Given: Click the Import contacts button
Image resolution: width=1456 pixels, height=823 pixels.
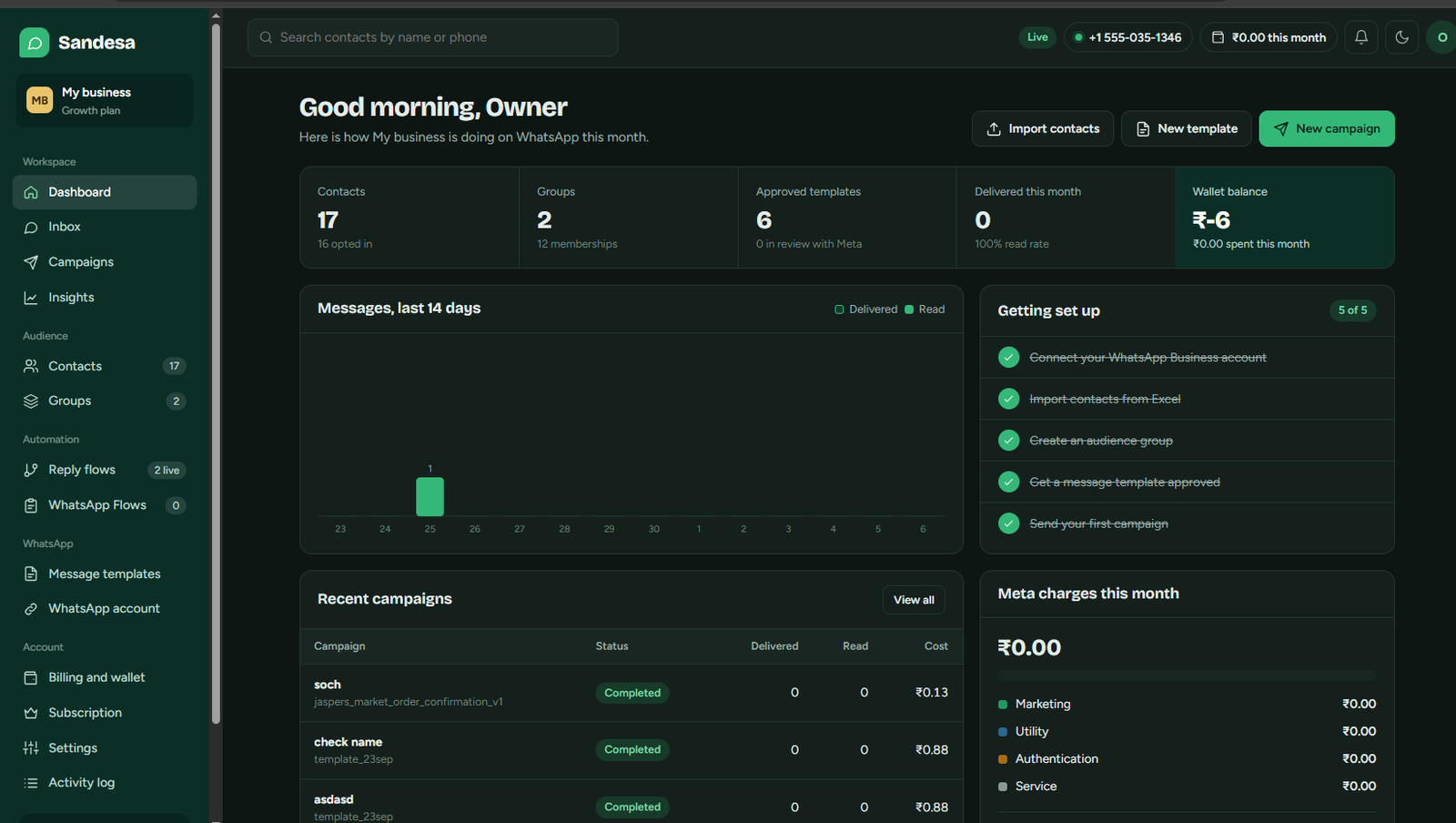Looking at the screenshot, I should (x=1043, y=128).
